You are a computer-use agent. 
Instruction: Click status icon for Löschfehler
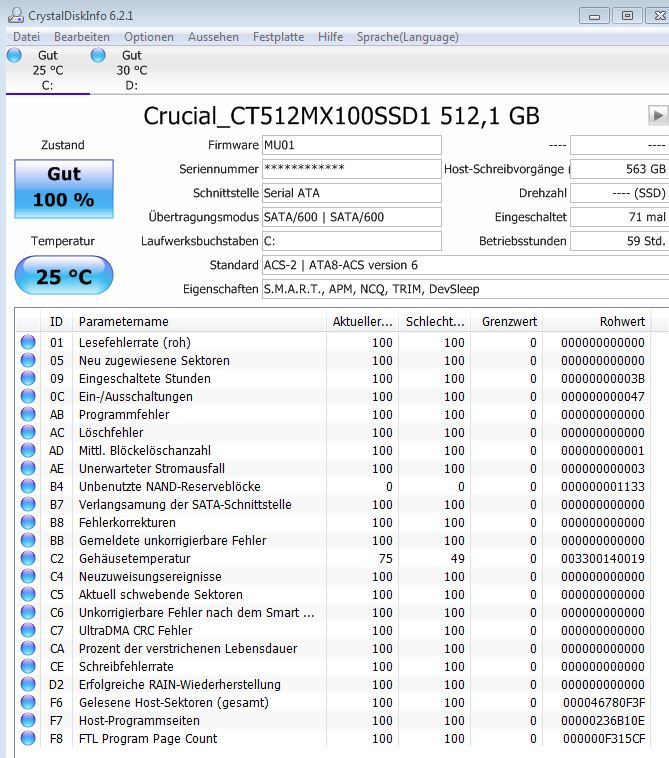pyautogui.click(x=28, y=432)
